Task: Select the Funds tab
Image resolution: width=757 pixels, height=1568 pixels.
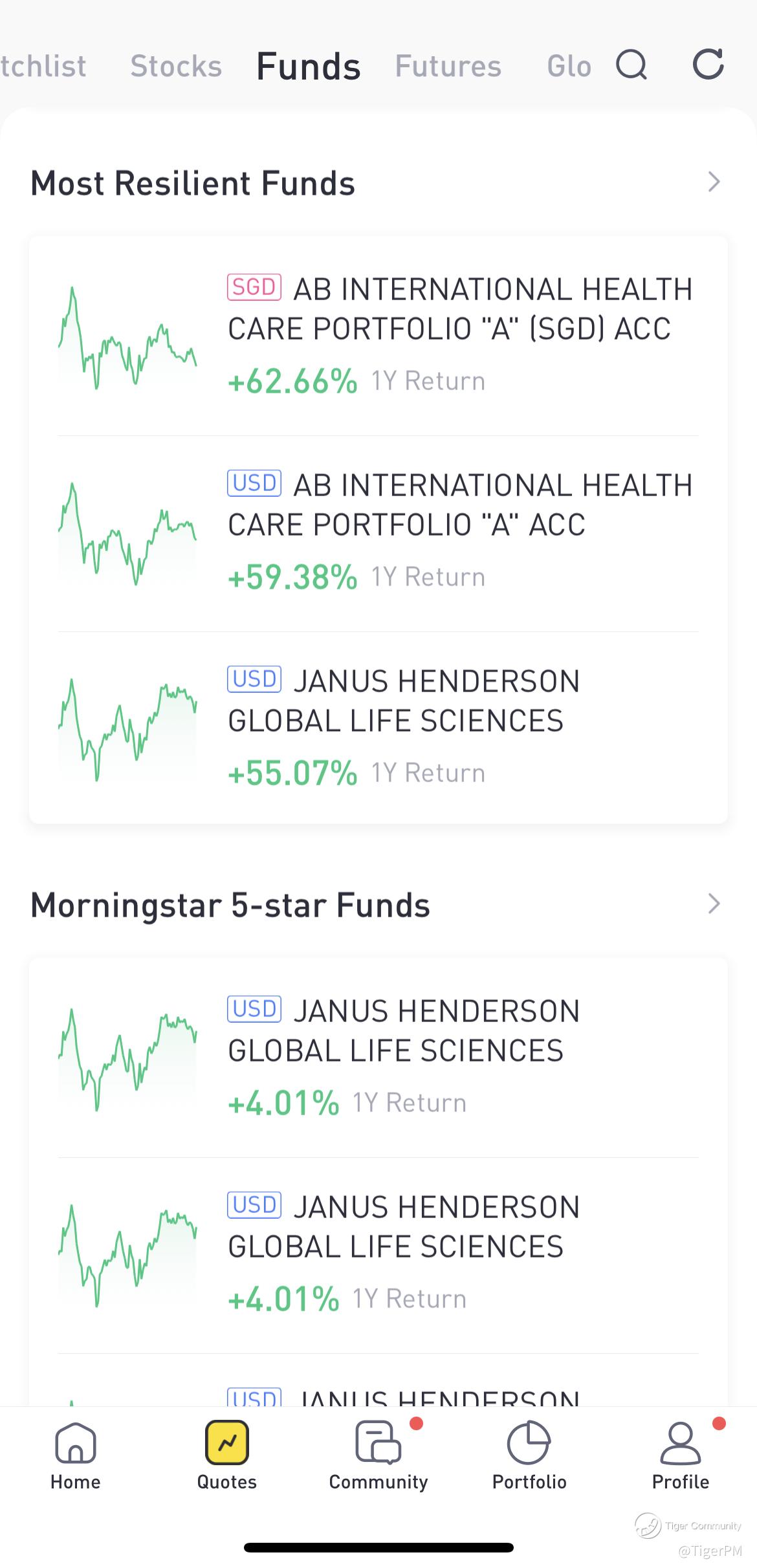Action: pos(308,66)
